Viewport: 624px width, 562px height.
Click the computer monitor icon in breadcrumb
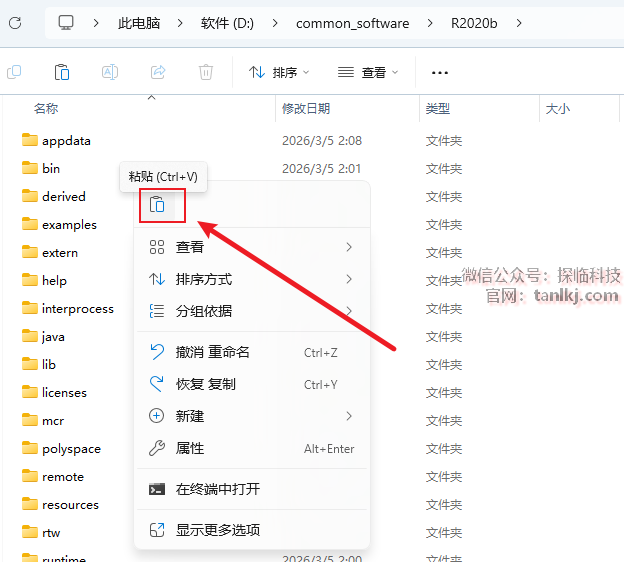coord(66,23)
